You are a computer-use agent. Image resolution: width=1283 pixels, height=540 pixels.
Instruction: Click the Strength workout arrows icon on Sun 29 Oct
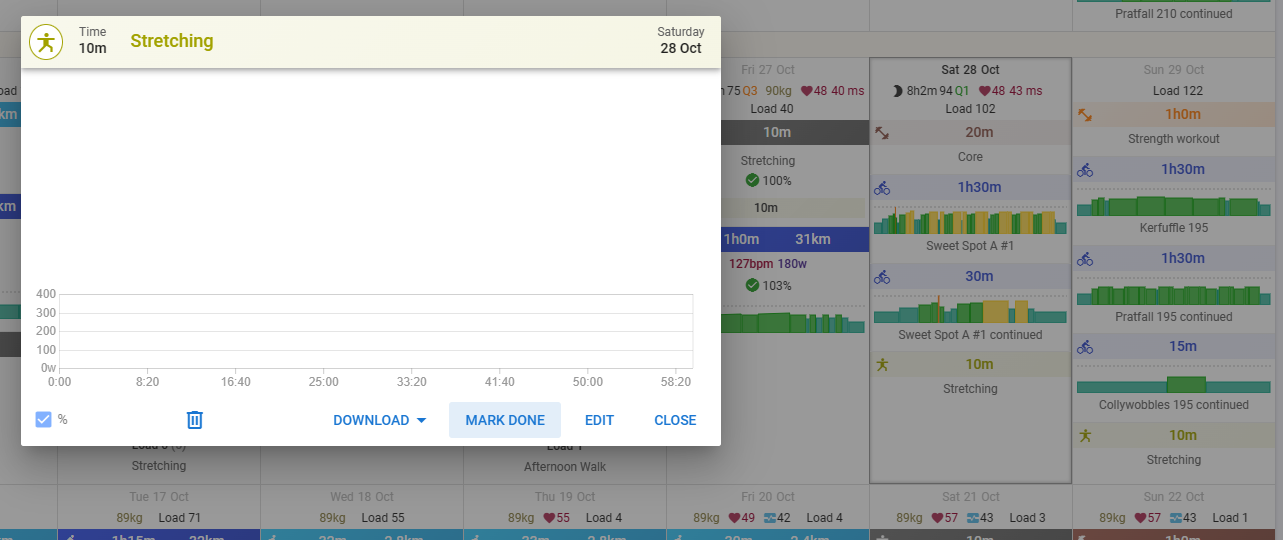click(x=1085, y=114)
